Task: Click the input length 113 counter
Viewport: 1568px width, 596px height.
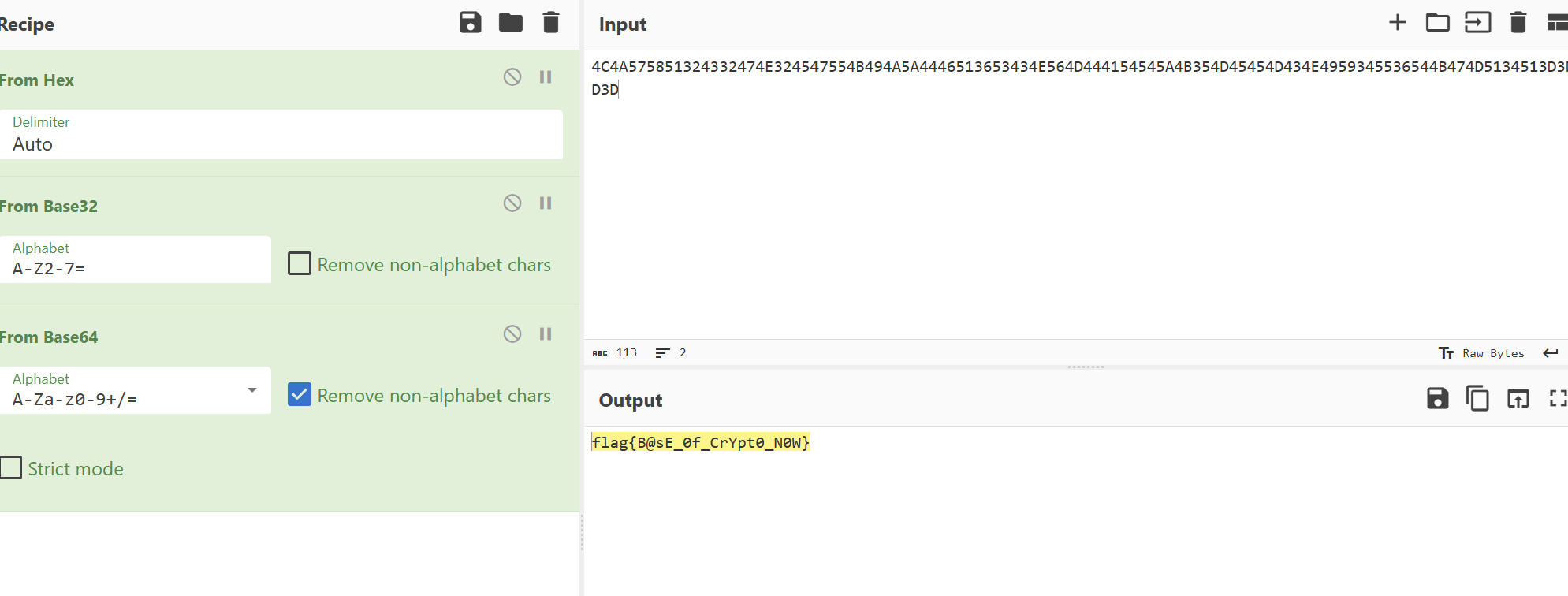Action: coord(615,353)
